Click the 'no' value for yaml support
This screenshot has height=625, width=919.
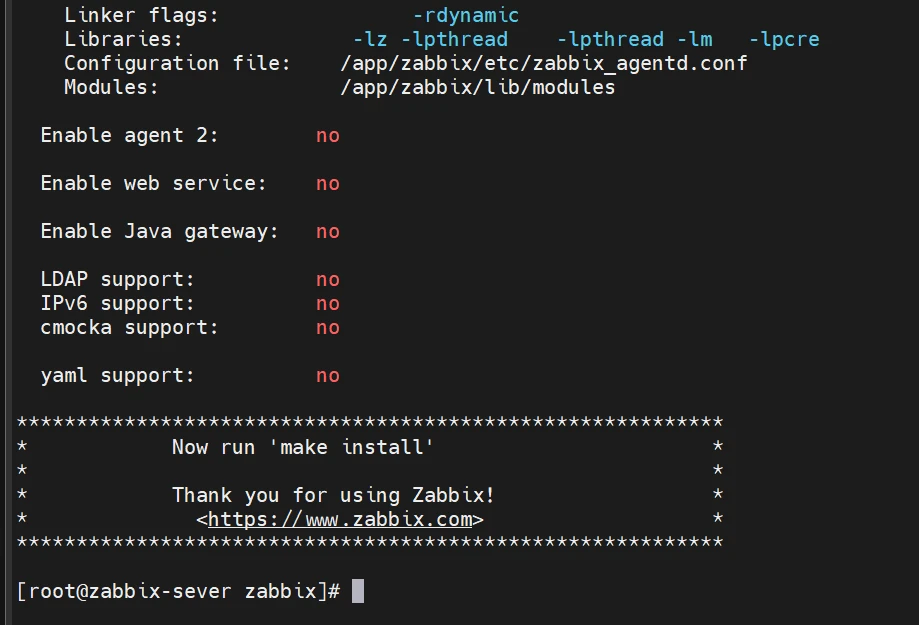328,375
